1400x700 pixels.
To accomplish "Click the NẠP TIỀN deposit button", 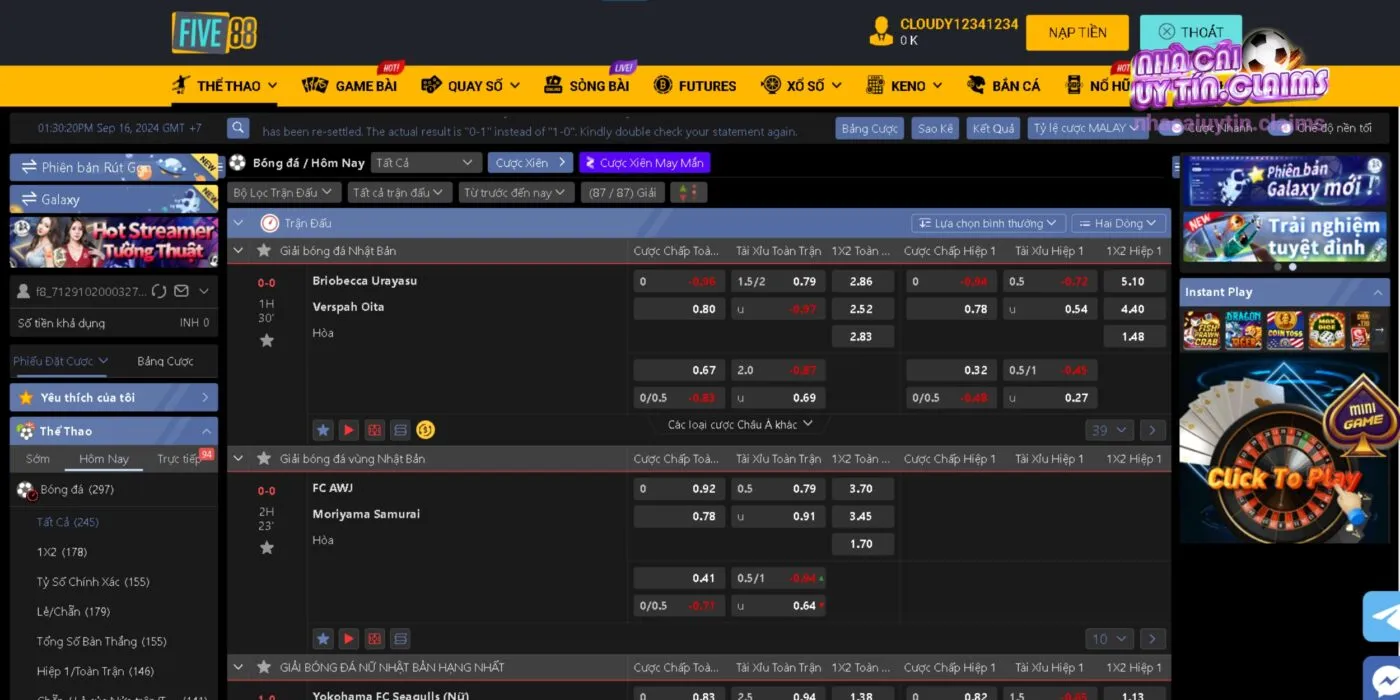I will click(1077, 33).
